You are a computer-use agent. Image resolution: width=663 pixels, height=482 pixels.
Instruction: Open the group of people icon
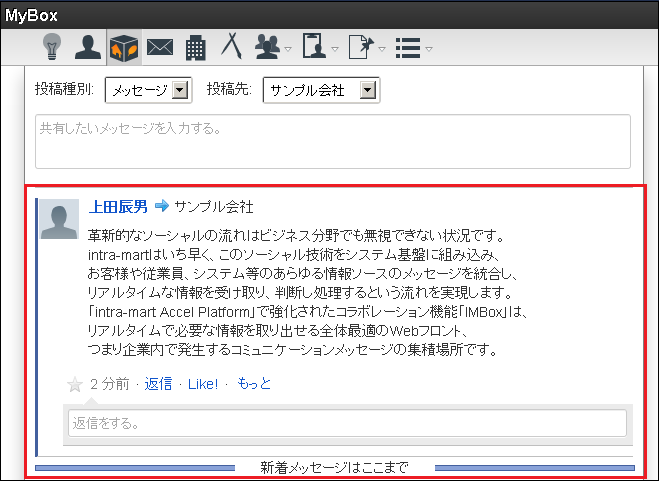tap(267, 47)
